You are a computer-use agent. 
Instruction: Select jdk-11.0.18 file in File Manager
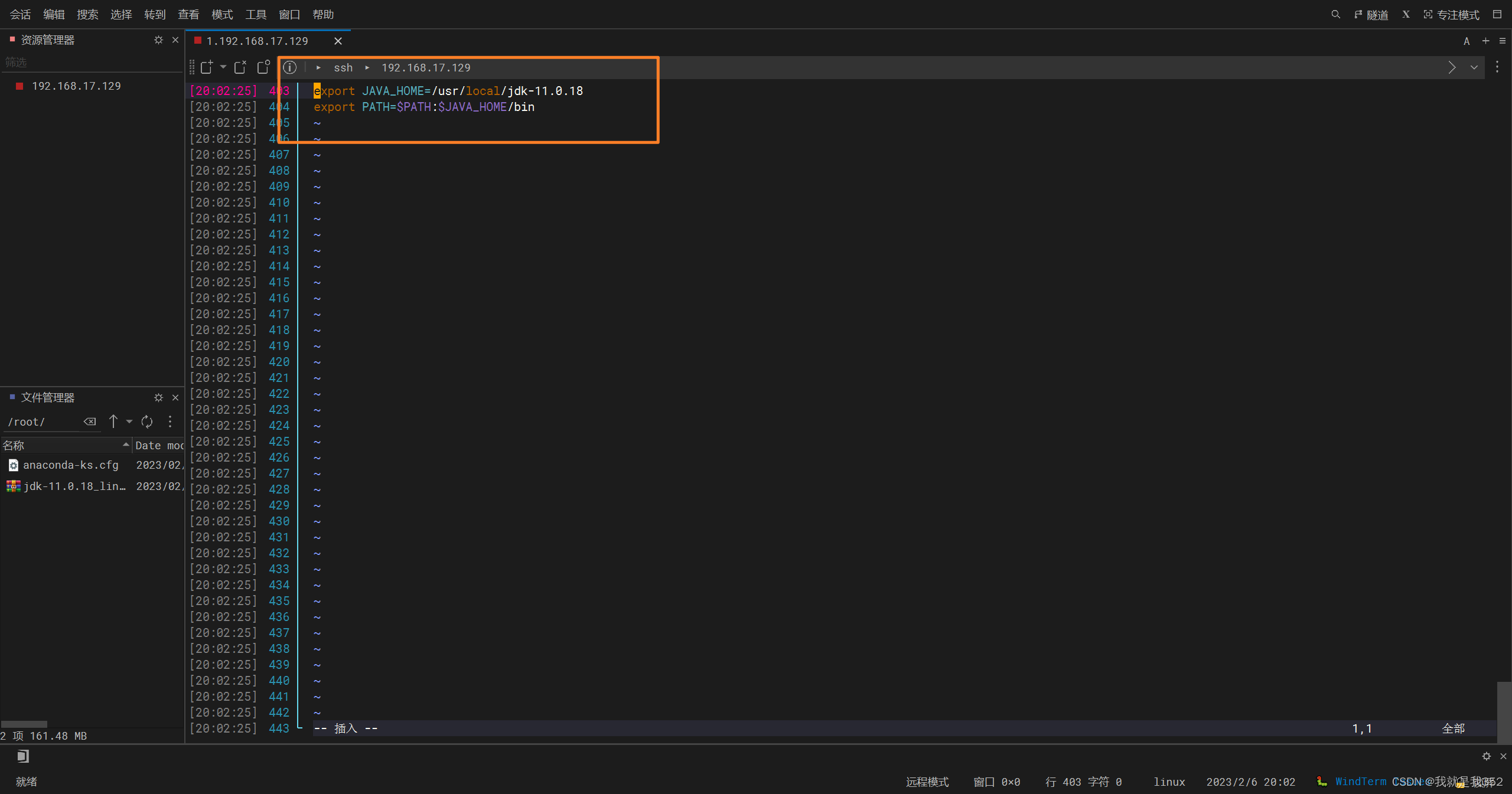point(74,486)
